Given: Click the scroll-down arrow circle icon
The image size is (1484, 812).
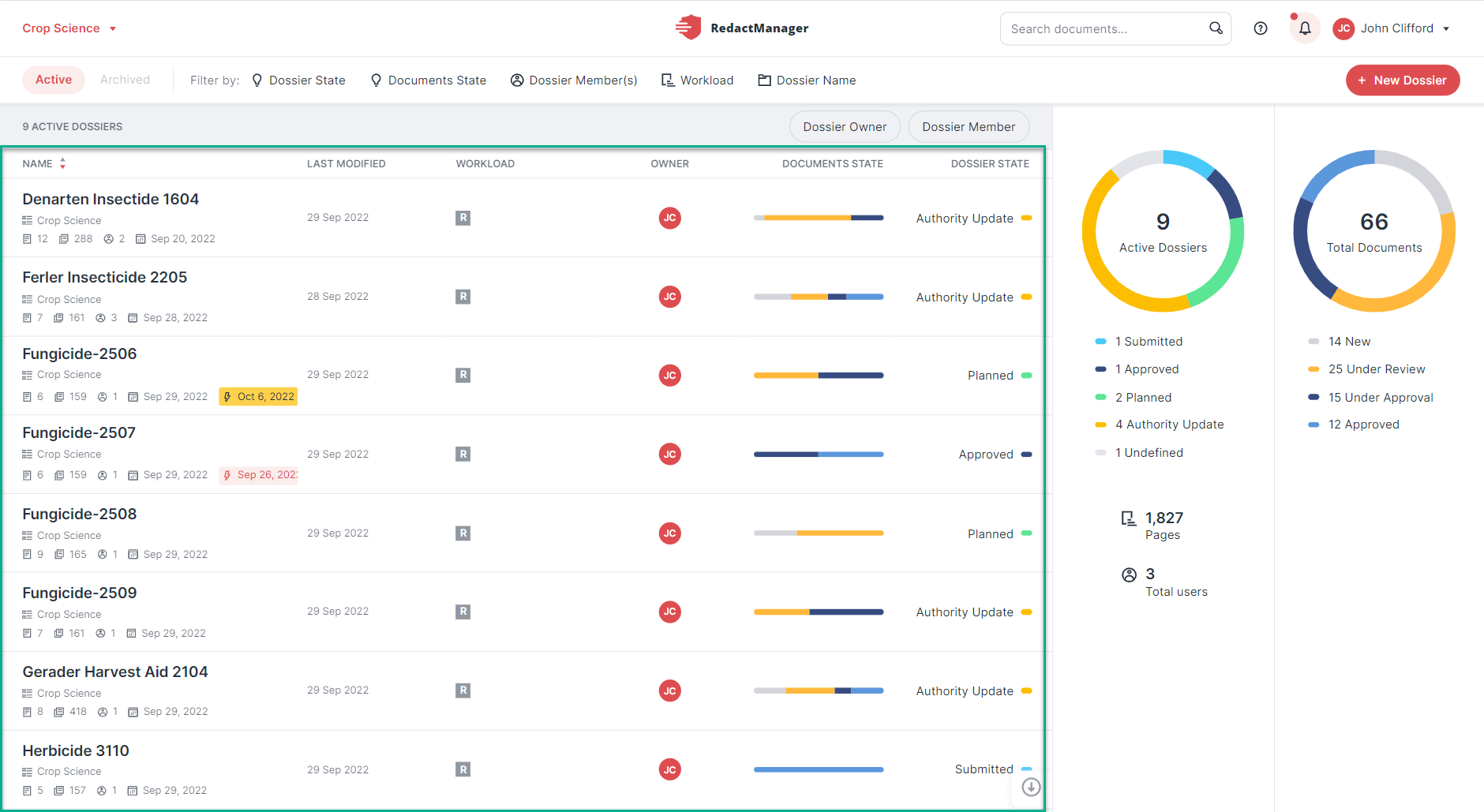Looking at the screenshot, I should [1031, 787].
